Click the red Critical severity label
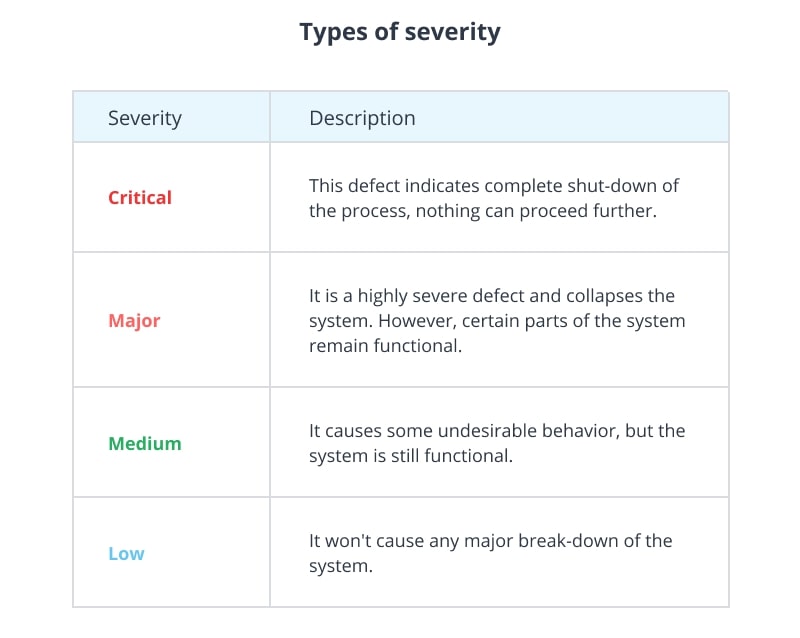Viewport: 800px width, 638px height. tap(140, 198)
